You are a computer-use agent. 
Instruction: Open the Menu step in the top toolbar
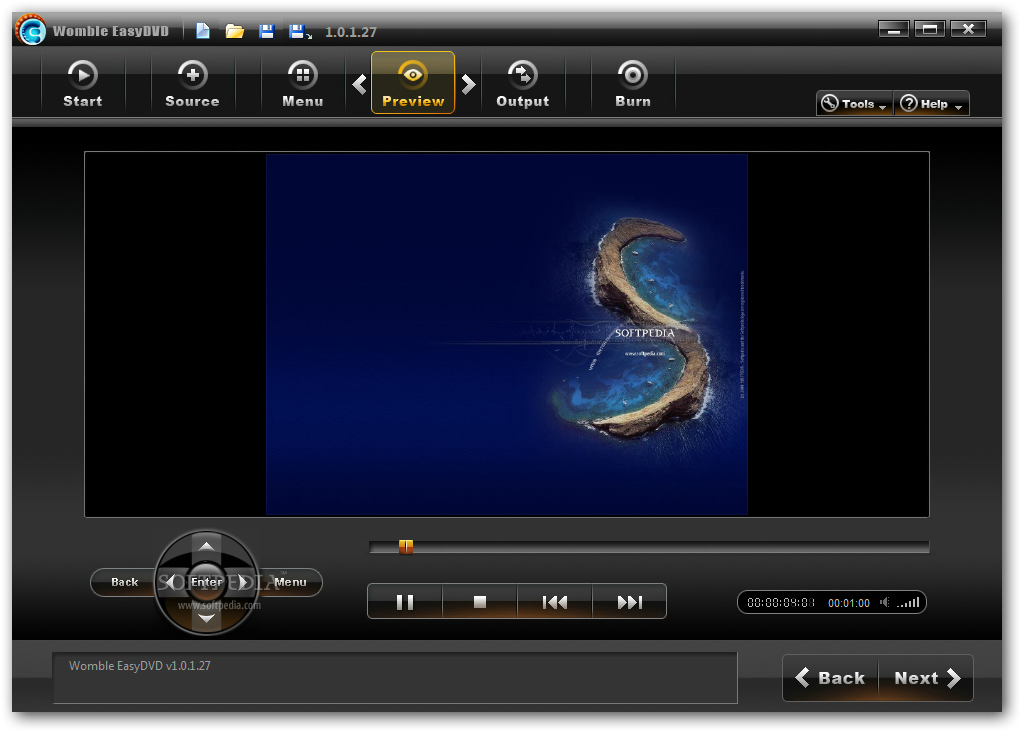302,83
